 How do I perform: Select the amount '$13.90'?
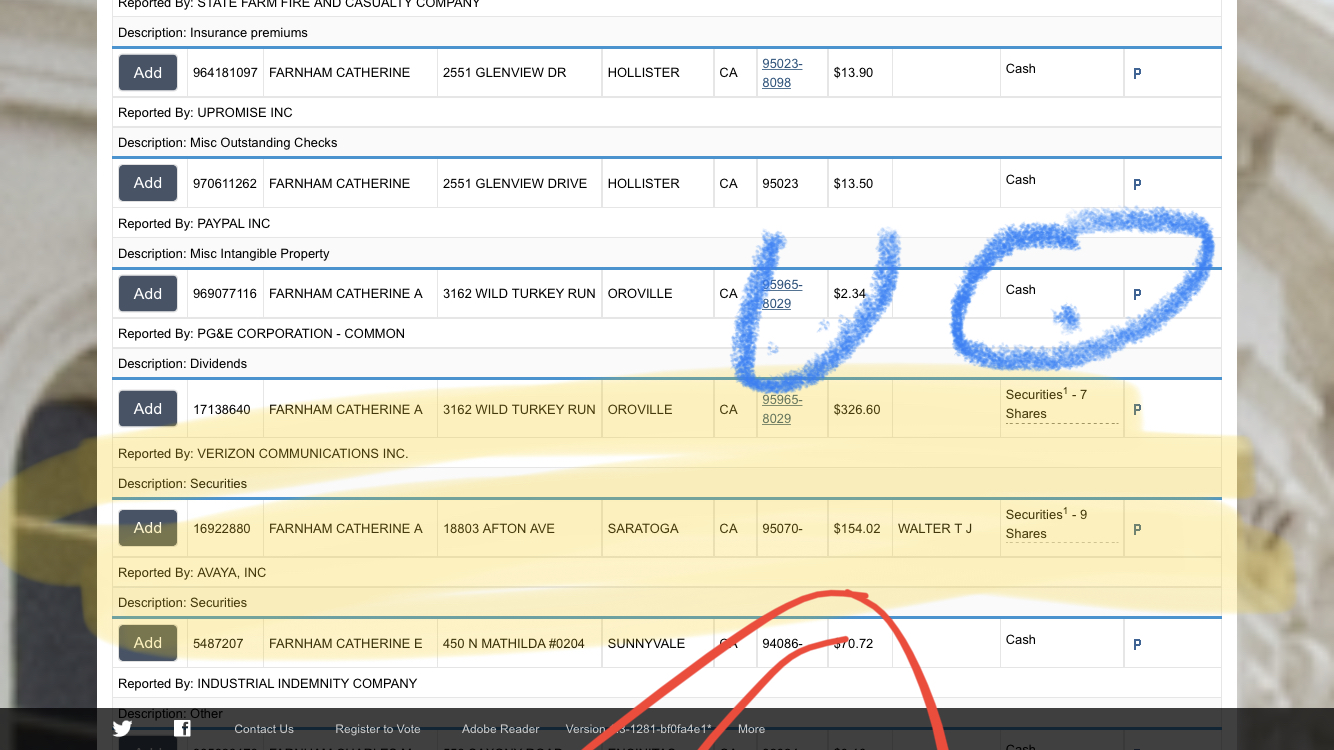[853, 73]
